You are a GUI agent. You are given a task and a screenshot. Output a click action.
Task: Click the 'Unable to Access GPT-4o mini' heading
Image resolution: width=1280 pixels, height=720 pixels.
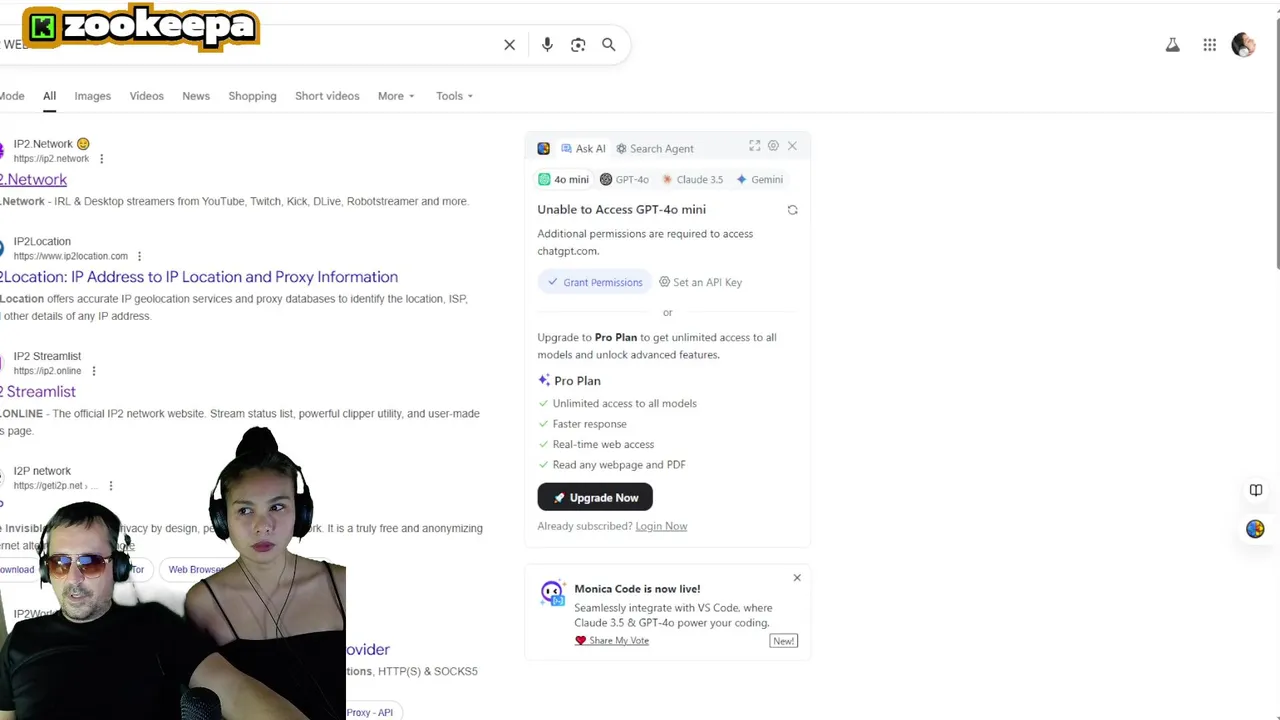click(x=621, y=209)
